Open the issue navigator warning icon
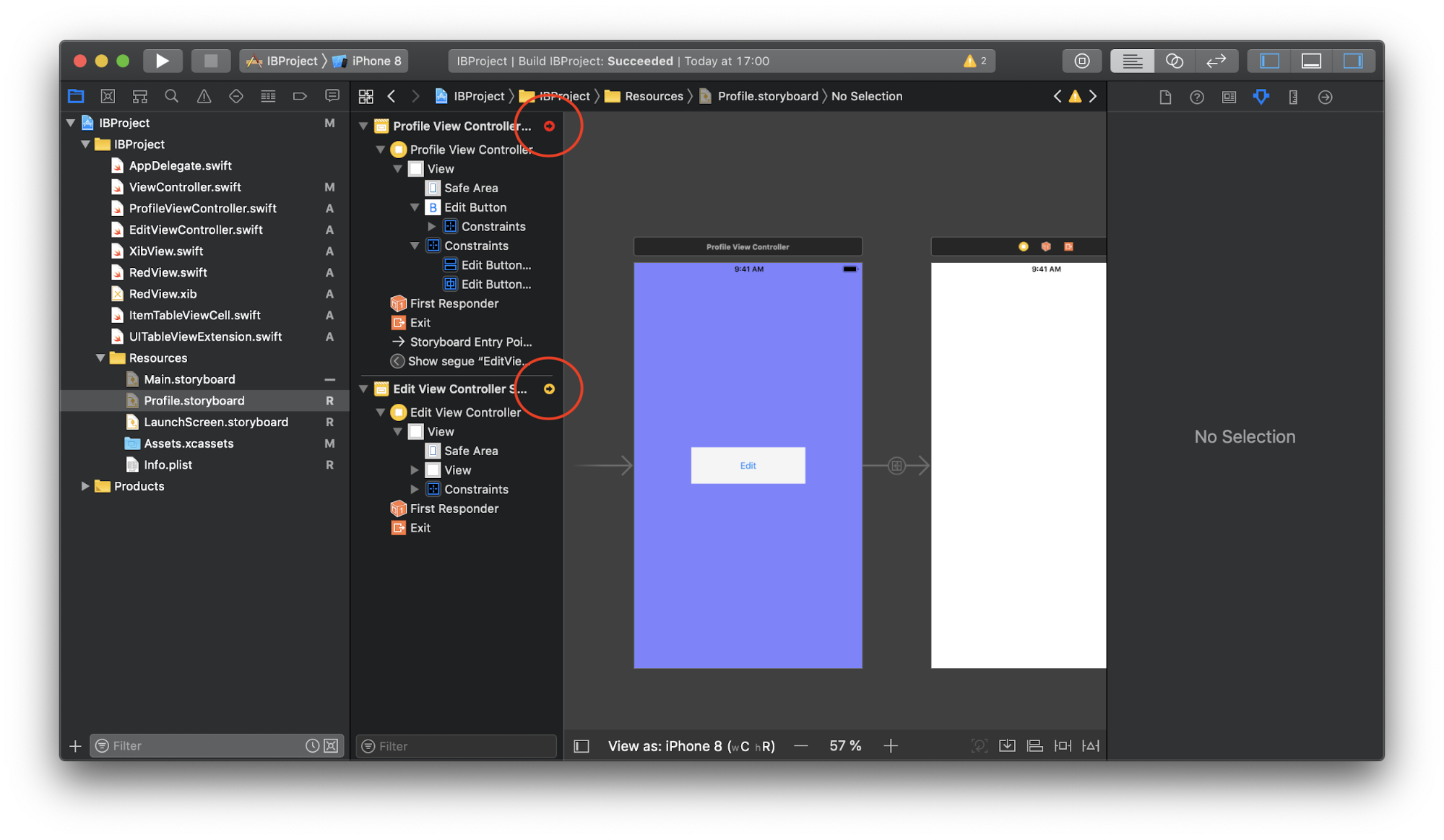1444x840 pixels. 204,96
